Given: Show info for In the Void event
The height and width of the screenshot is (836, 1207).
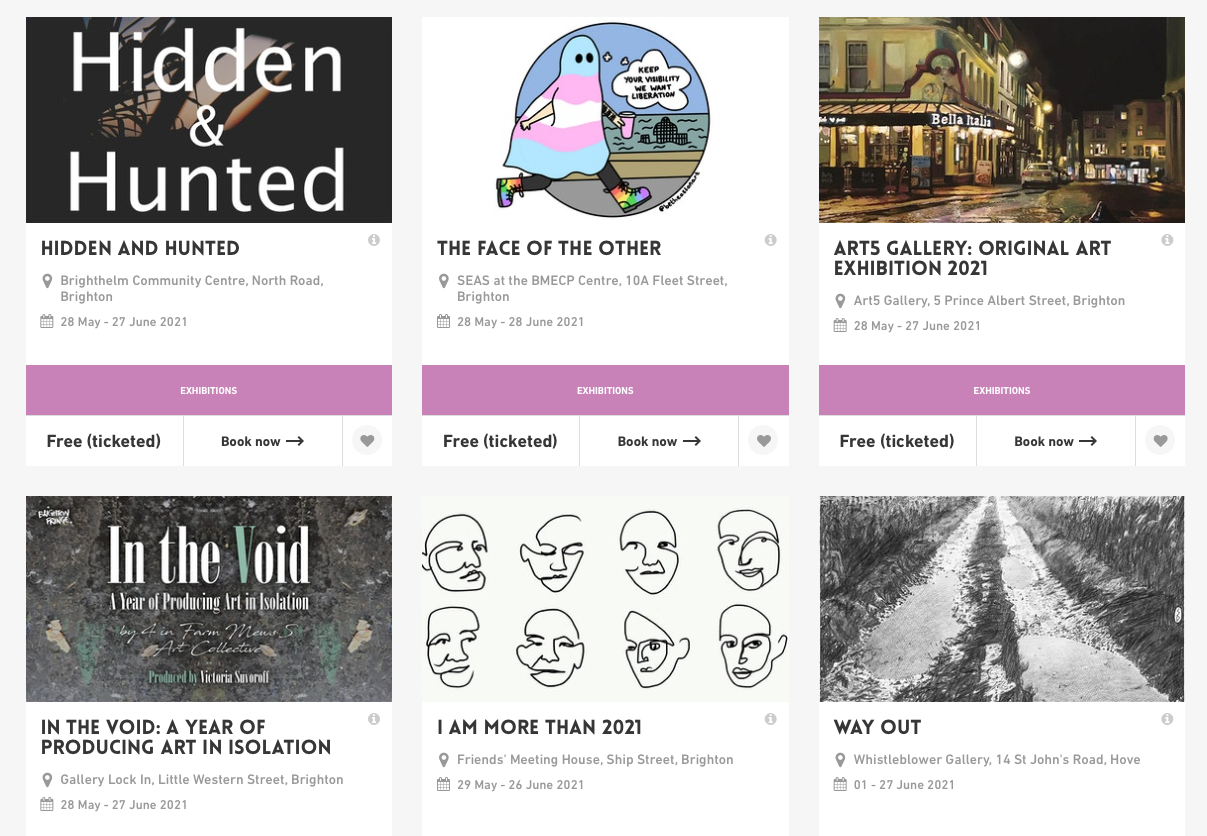Looking at the screenshot, I should pos(374,719).
